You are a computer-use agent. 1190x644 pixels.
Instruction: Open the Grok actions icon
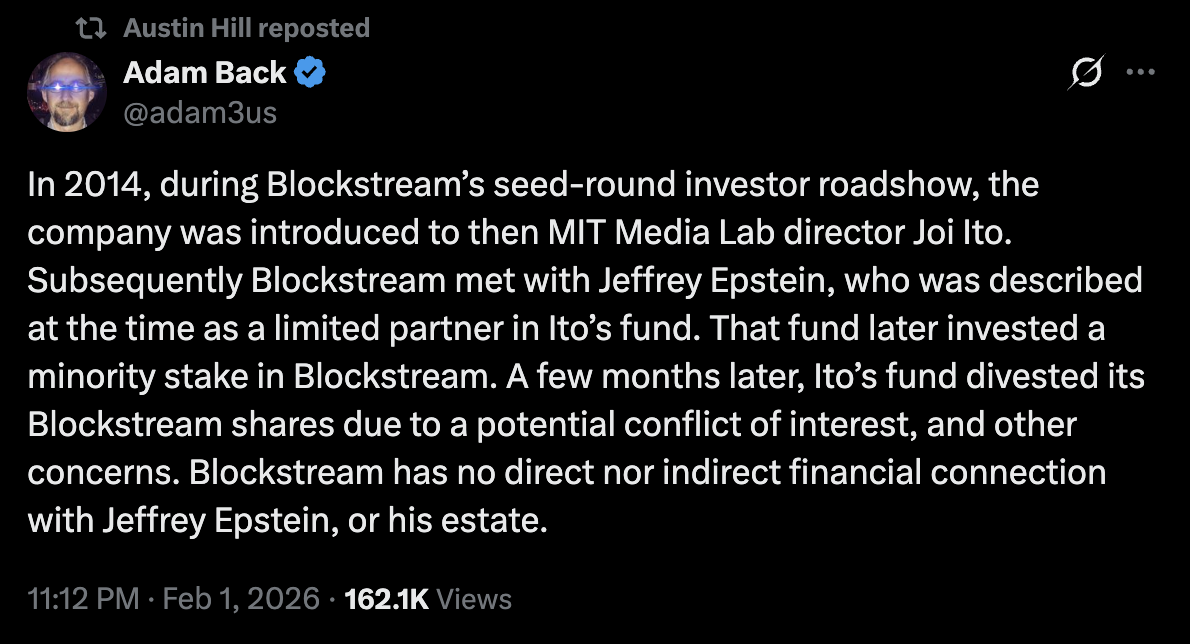tap(1089, 70)
